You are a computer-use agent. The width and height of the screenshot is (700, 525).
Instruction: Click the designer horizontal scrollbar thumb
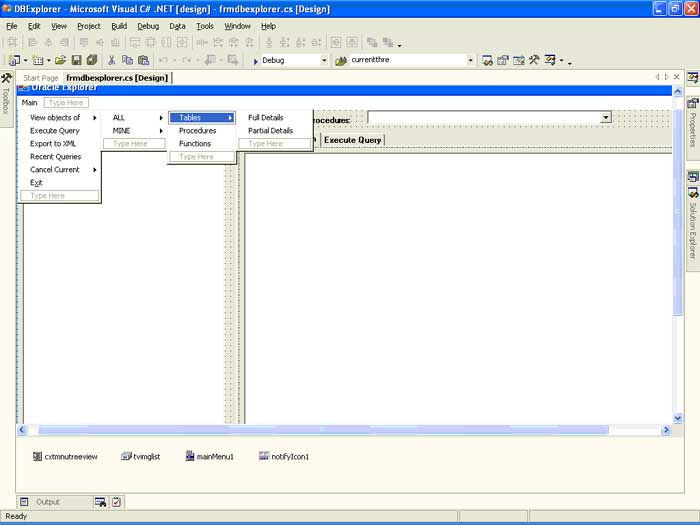323,429
